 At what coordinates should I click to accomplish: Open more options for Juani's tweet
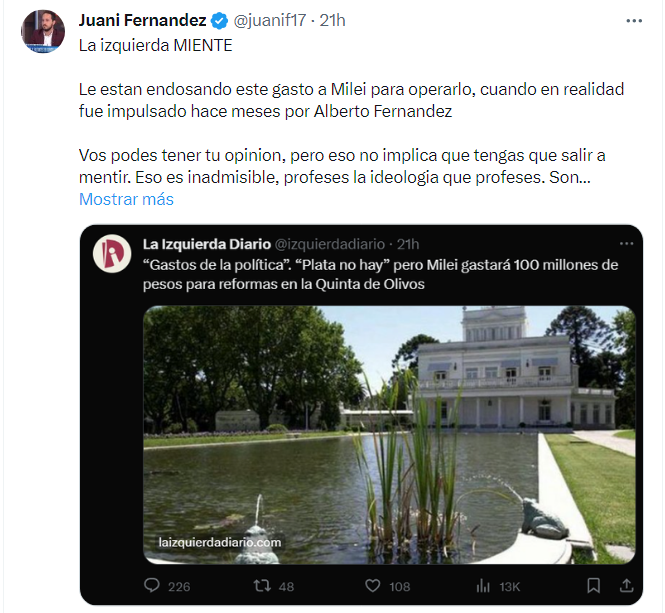634,21
